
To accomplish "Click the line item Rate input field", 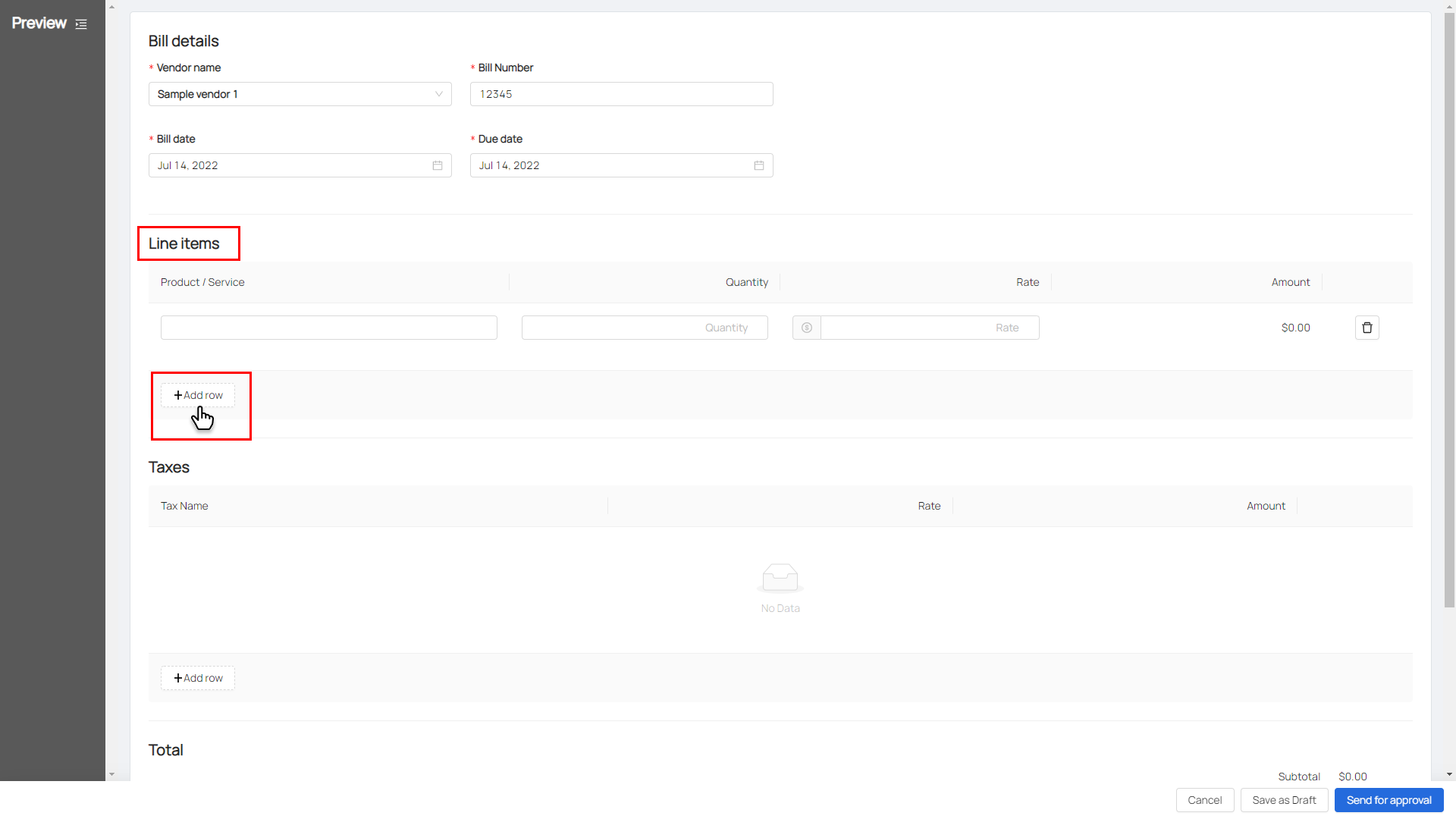I will [x=930, y=328].
